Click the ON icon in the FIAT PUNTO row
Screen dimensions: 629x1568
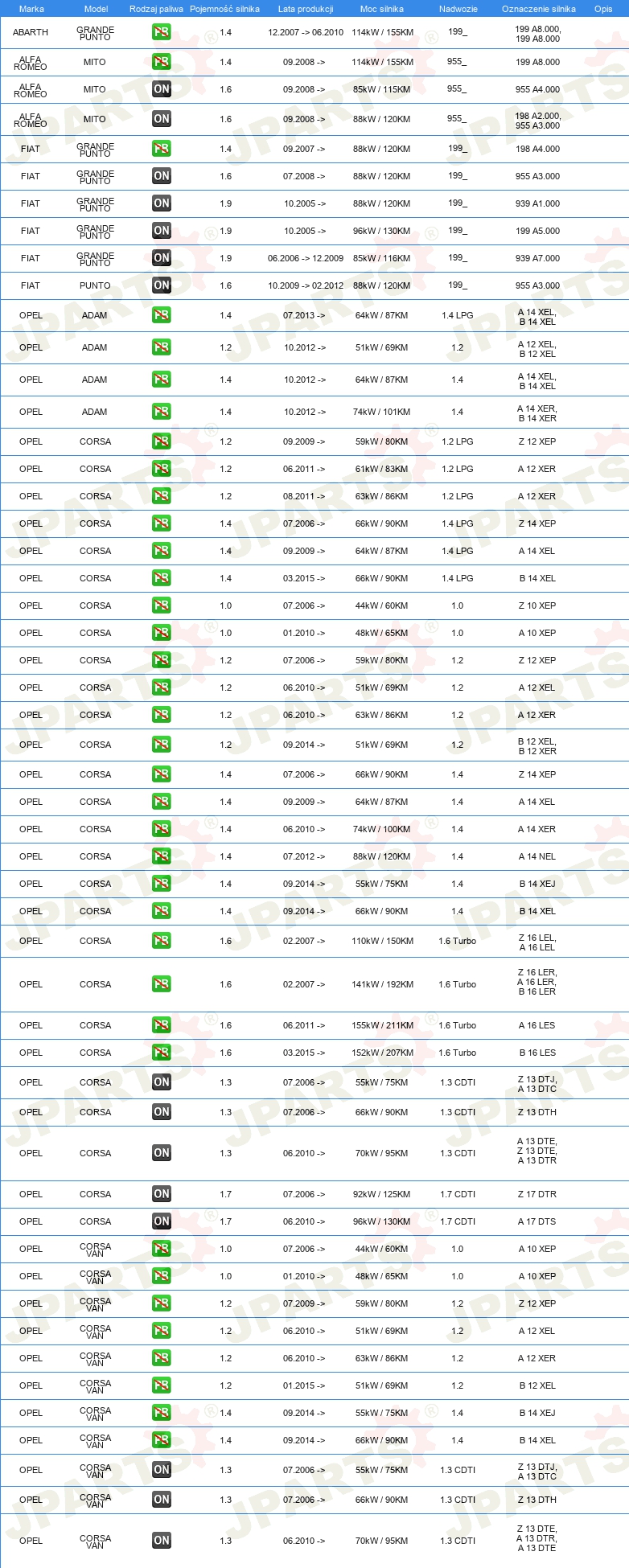(x=162, y=285)
